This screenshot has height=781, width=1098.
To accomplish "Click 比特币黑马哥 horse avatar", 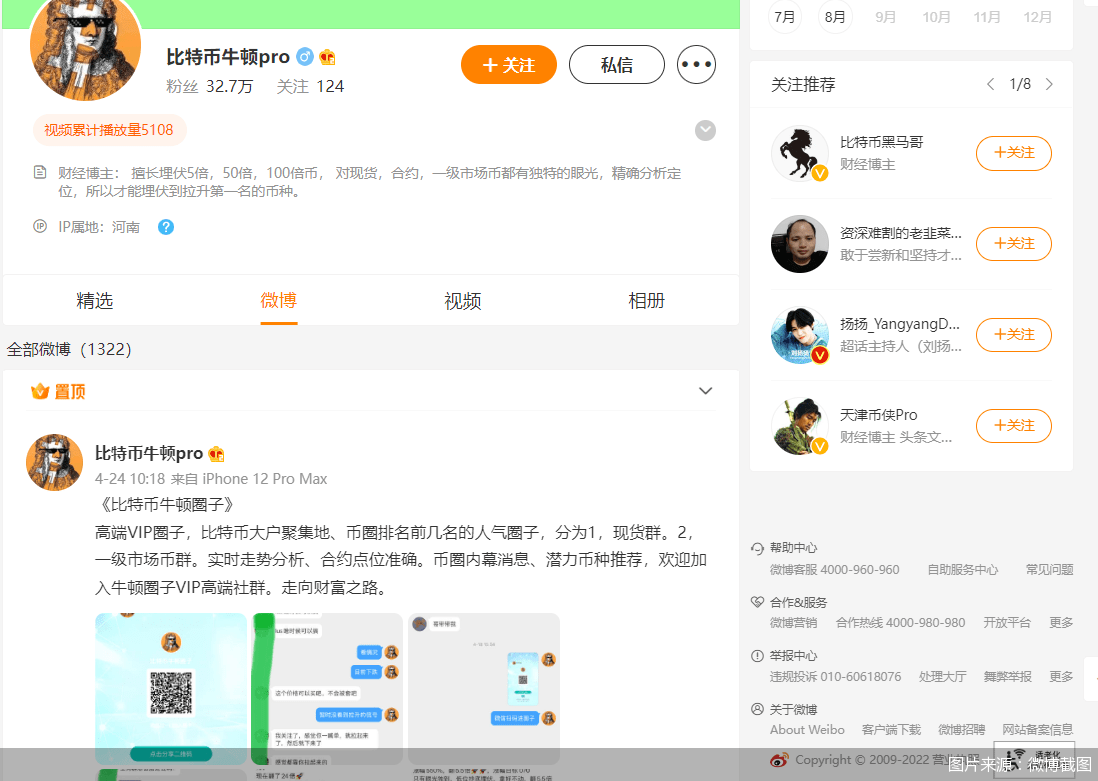I will click(799, 154).
